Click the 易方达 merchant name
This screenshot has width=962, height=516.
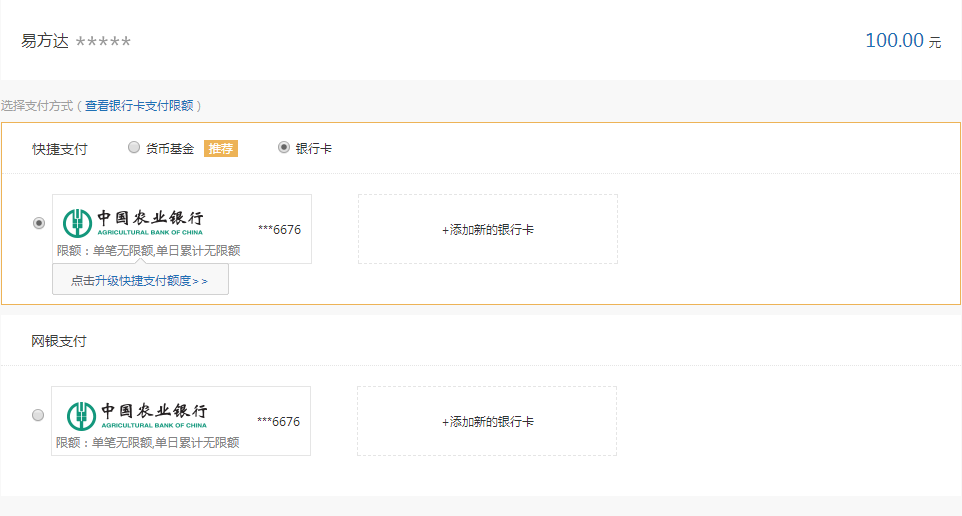click(x=45, y=41)
